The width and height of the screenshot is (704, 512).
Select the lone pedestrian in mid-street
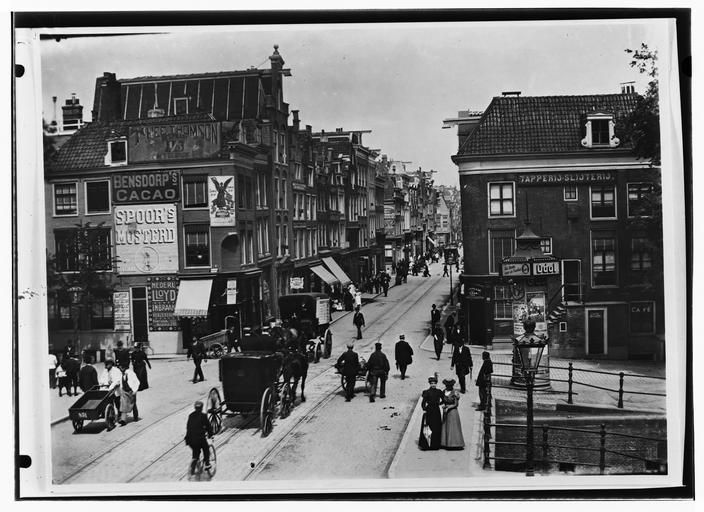click(x=358, y=322)
